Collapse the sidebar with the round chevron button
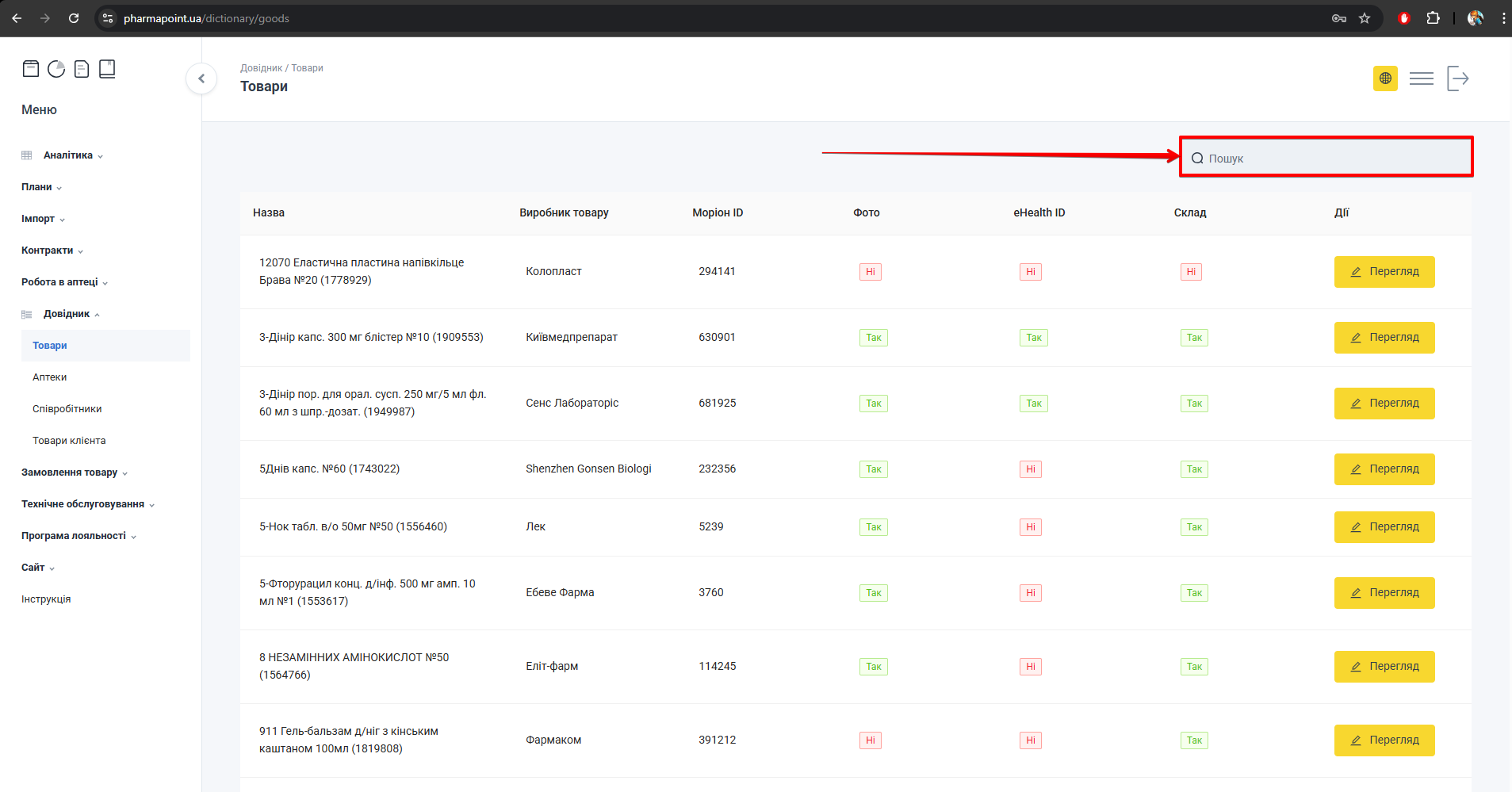 point(201,78)
